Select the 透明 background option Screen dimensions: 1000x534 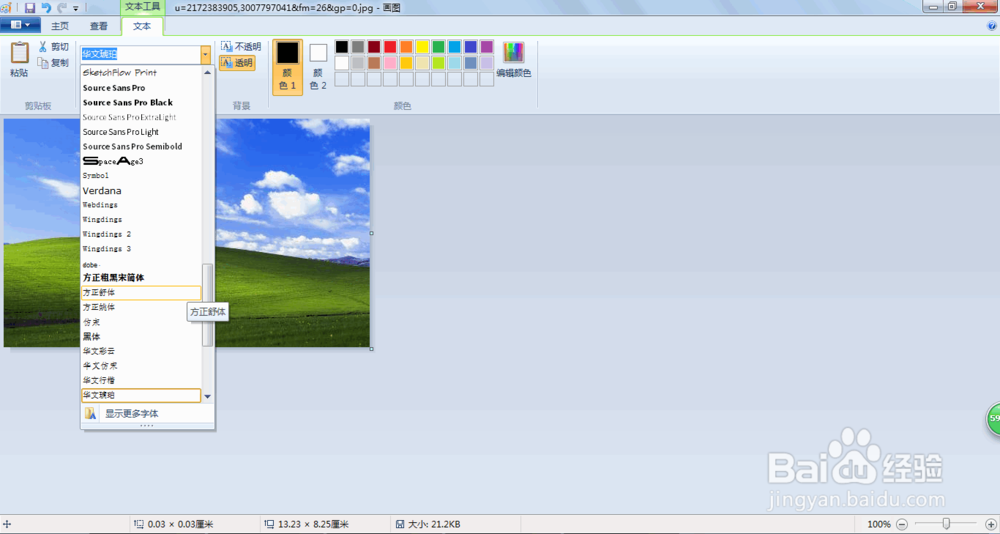click(237, 63)
